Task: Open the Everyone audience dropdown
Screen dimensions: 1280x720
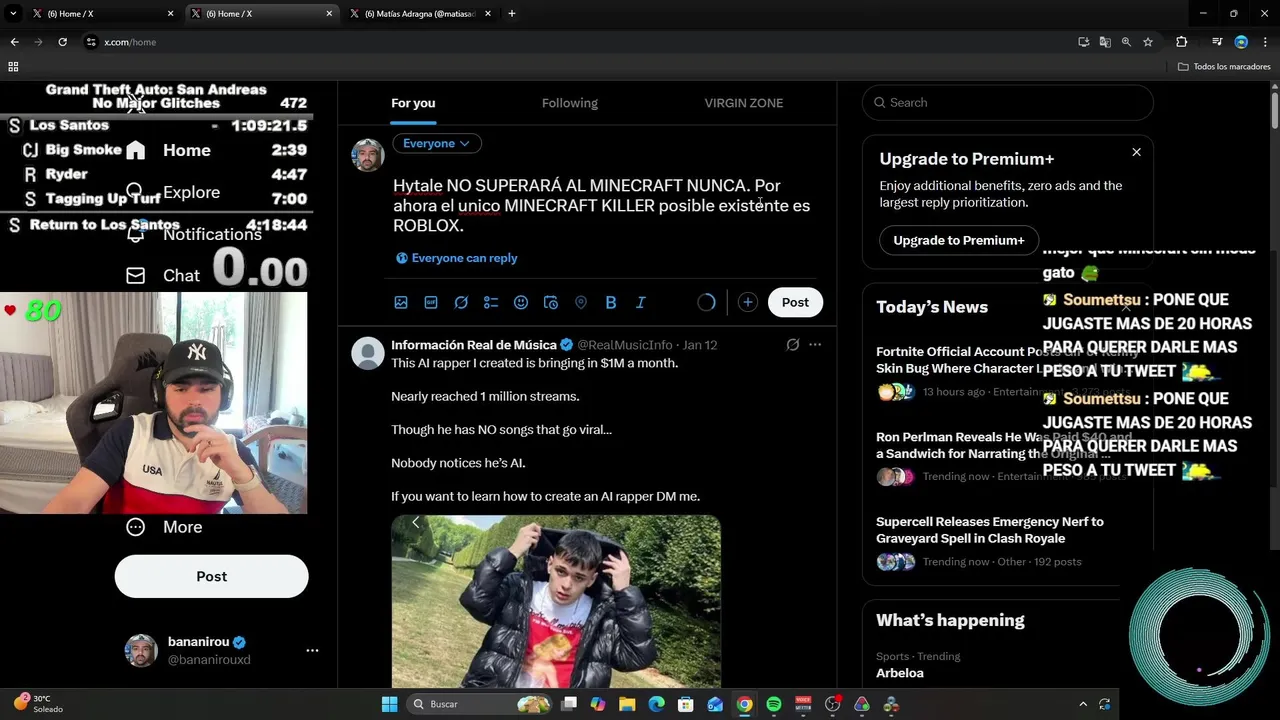Action: point(437,143)
